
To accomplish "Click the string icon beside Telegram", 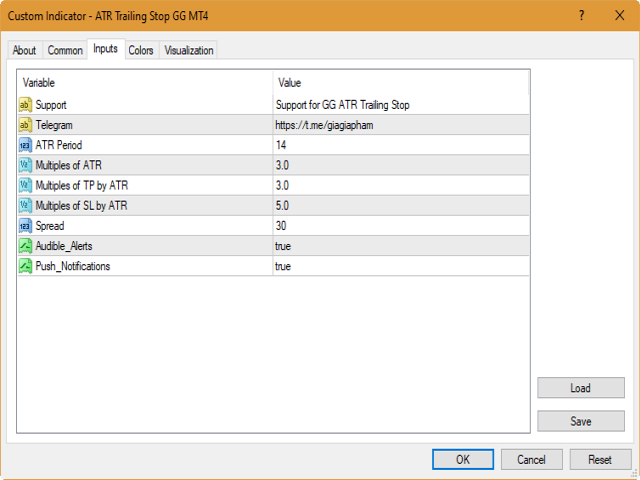I will [25, 125].
